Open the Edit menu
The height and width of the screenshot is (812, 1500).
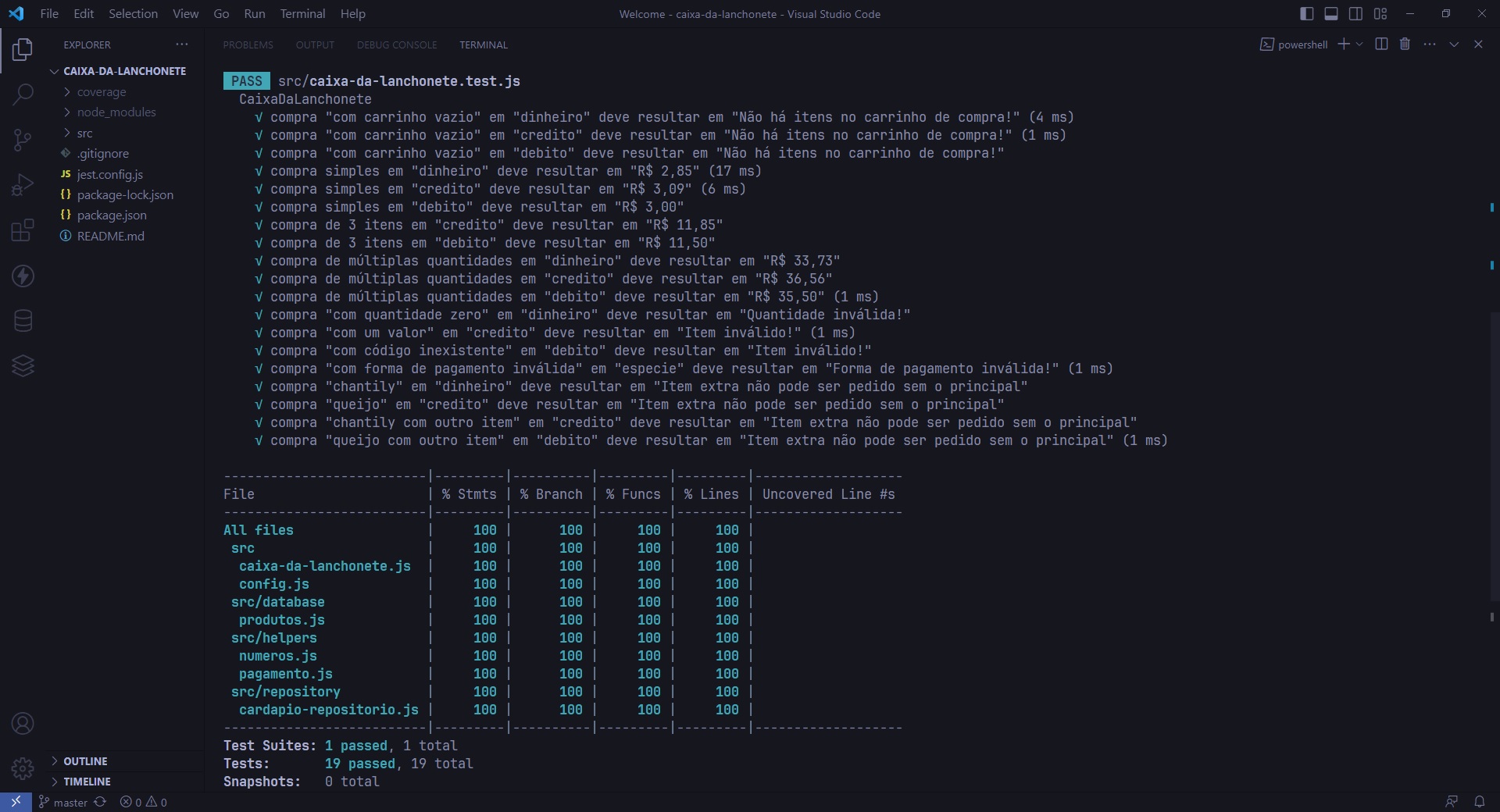[84, 14]
